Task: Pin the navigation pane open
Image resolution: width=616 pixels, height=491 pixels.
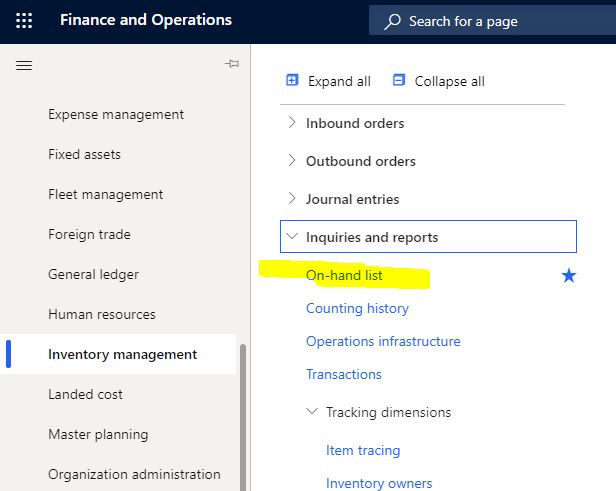Action: tap(232, 64)
